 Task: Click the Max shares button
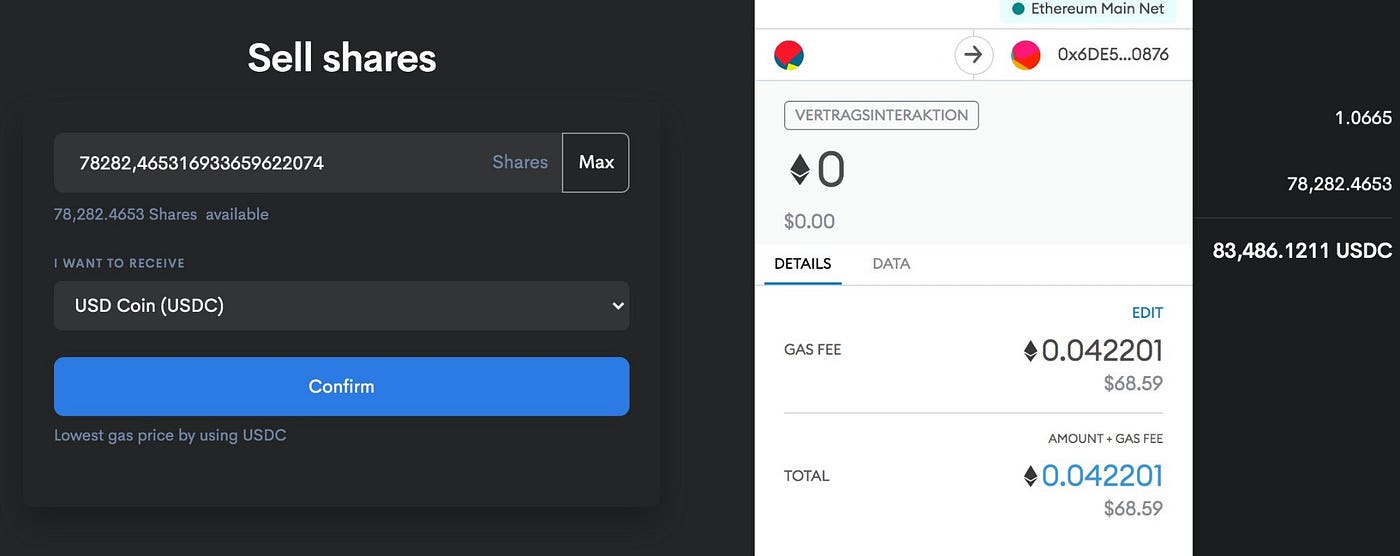pos(596,162)
